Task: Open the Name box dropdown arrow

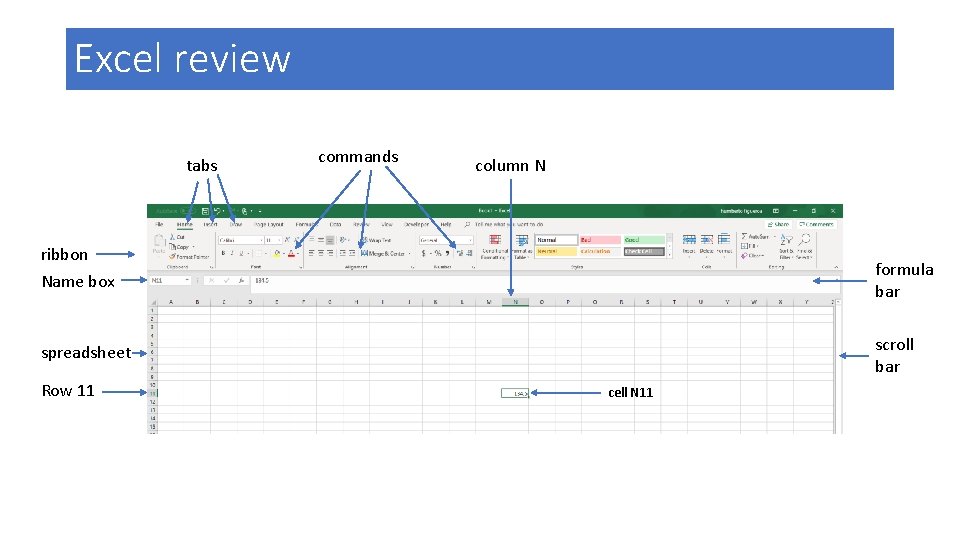Action: pos(187,280)
